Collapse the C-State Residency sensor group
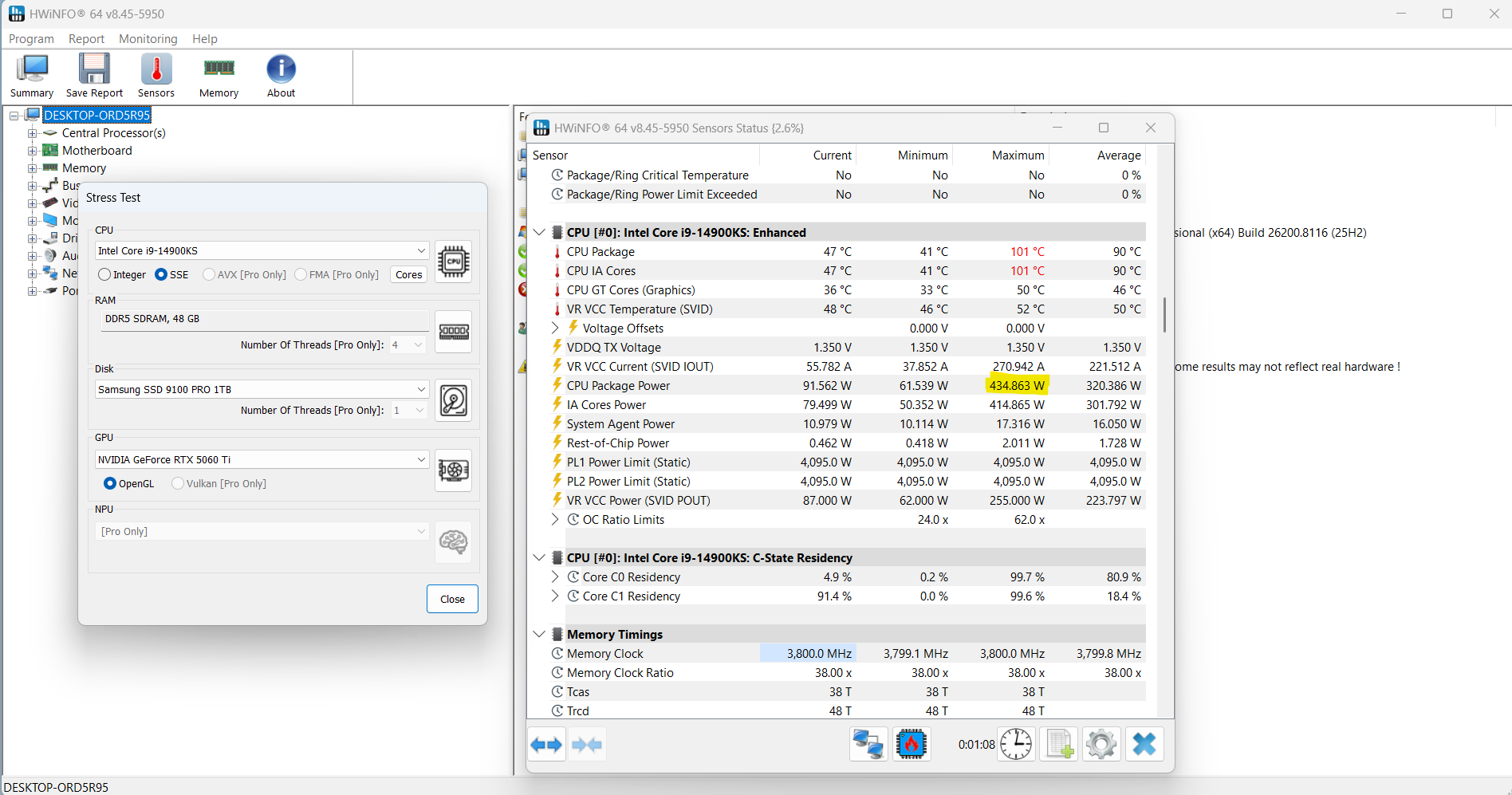The height and width of the screenshot is (795, 1512). (x=539, y=557)
